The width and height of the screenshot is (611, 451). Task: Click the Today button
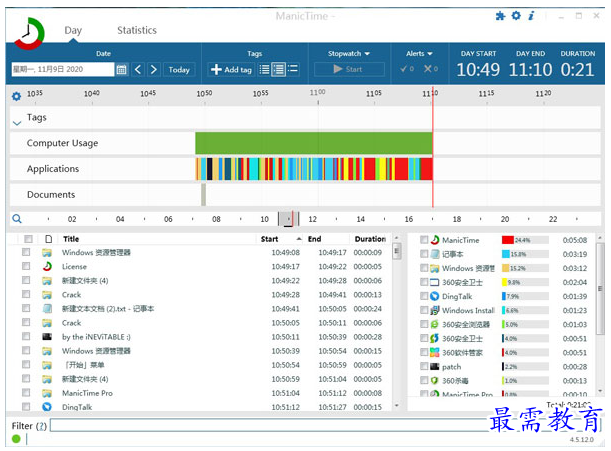(x=179, y=70)
